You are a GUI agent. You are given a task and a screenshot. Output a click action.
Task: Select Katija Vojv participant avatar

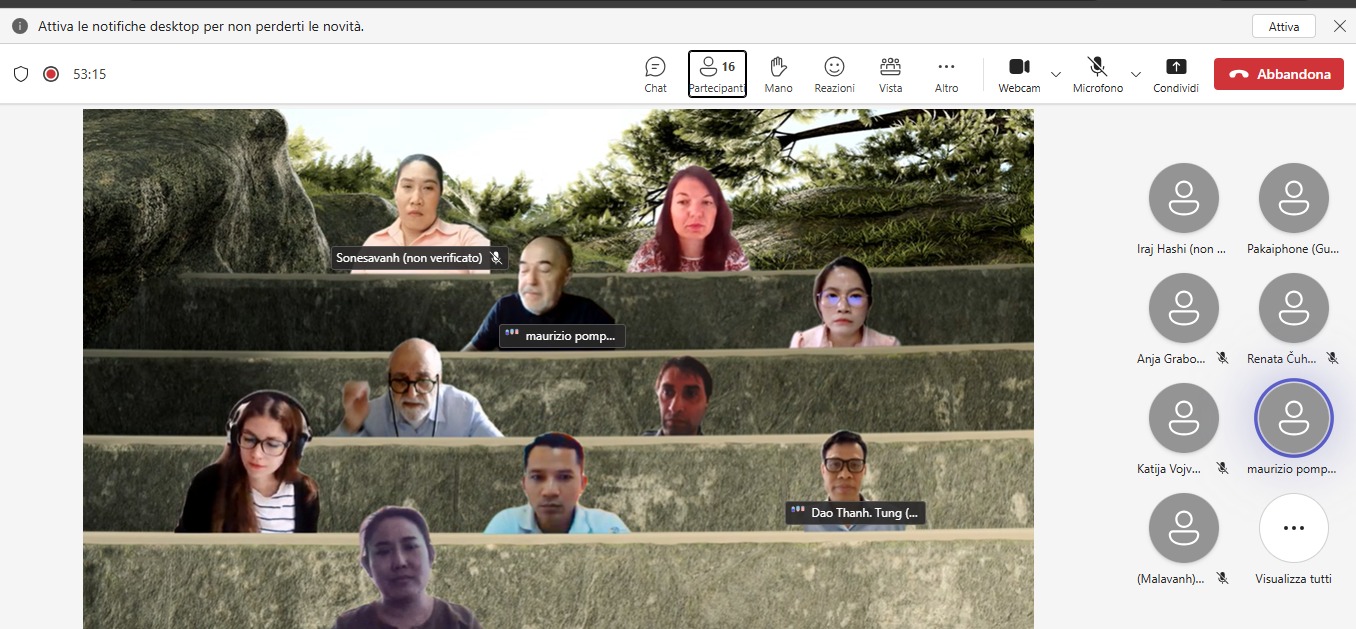click(x=1184, y=418)
